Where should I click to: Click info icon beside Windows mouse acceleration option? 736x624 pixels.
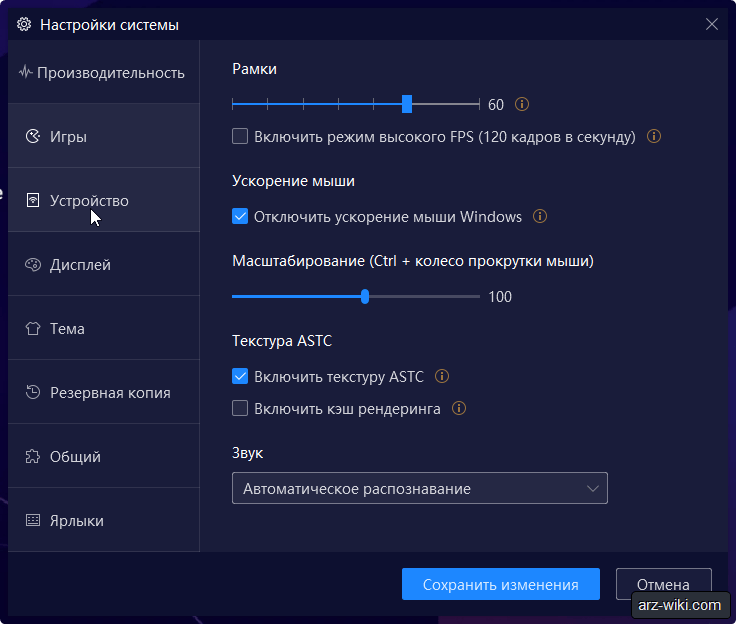(x=540, y=216)
